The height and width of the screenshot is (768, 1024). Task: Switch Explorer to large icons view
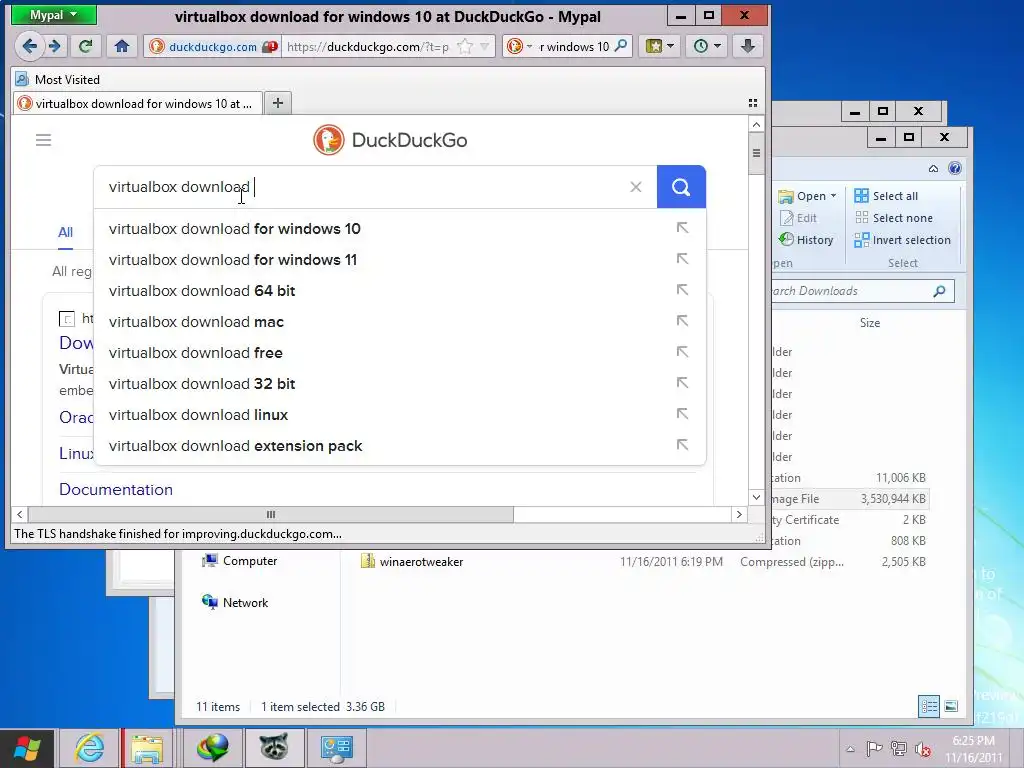tap(951, 706)
